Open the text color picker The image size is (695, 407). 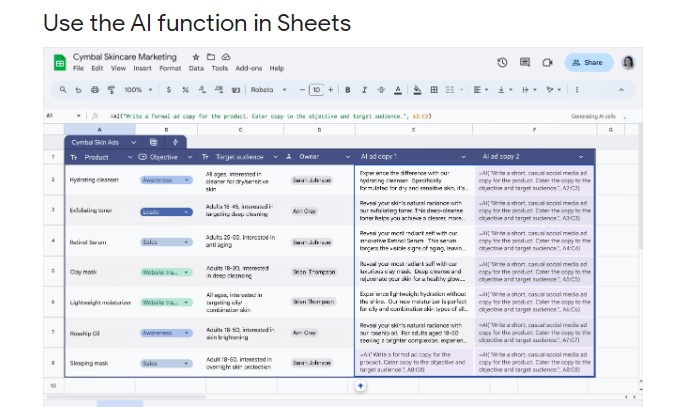(x=398, y=90)
